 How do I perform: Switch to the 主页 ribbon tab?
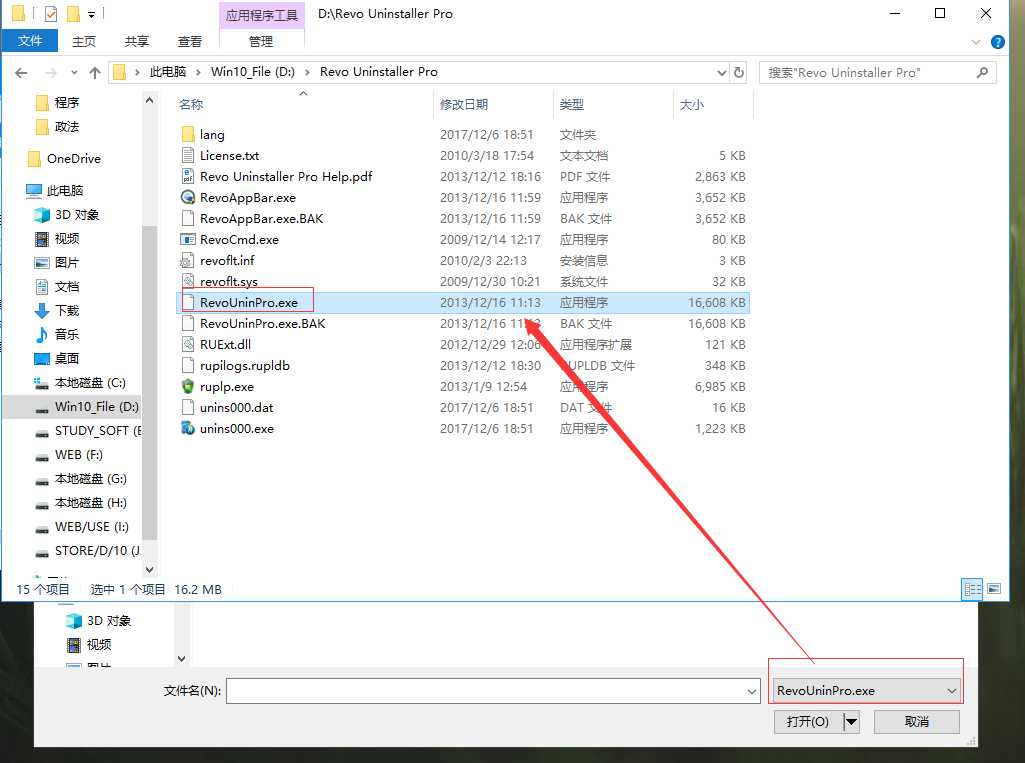click(x=84, y=41)
